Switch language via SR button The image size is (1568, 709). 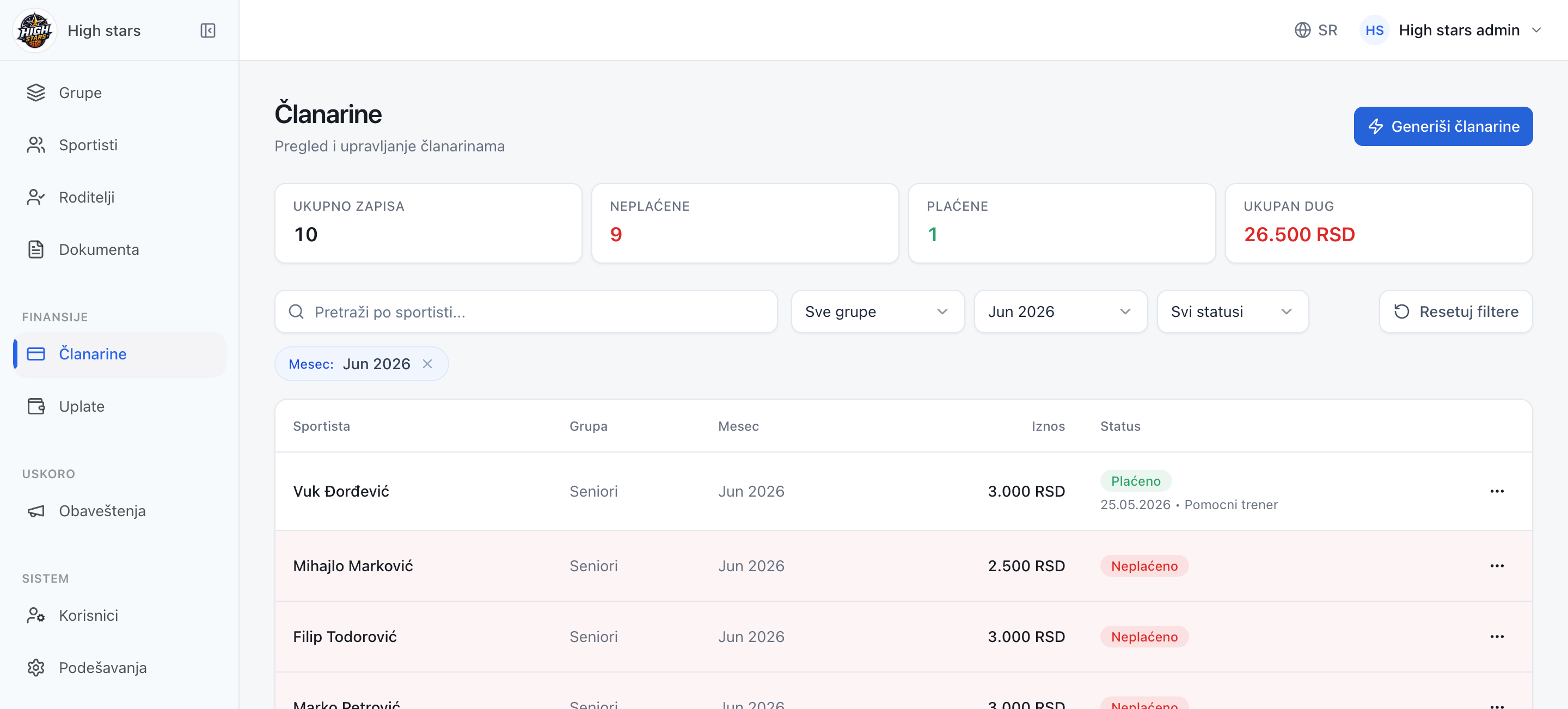1316,30
